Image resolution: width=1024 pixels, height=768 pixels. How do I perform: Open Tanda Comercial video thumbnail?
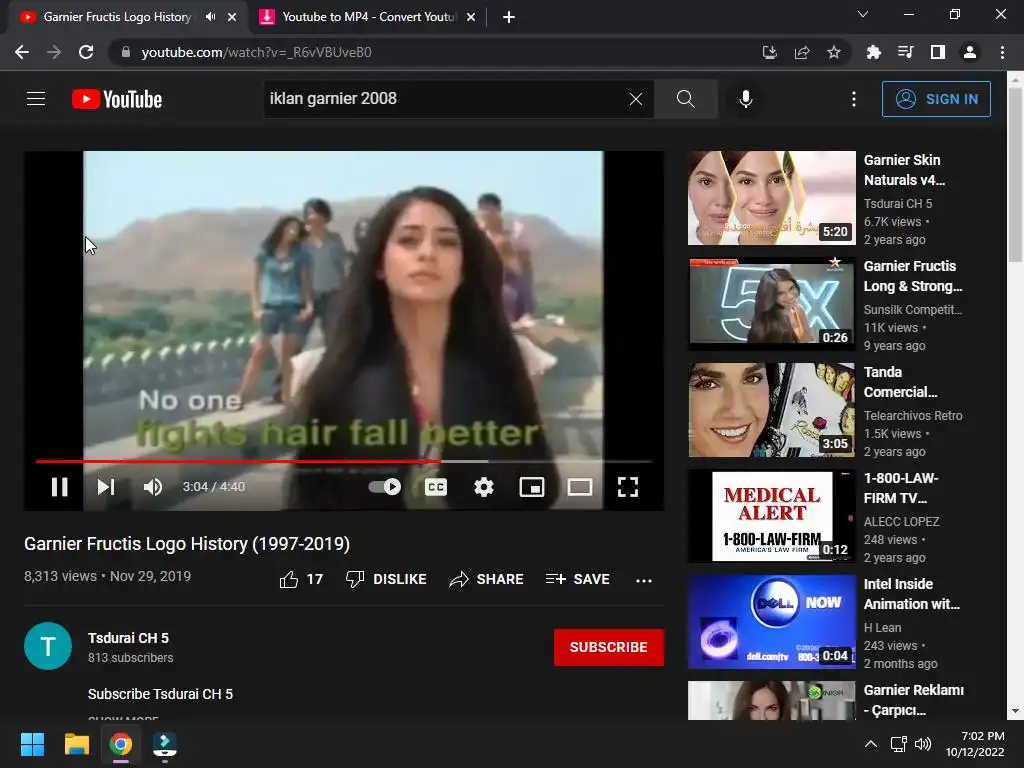(772, 409)
